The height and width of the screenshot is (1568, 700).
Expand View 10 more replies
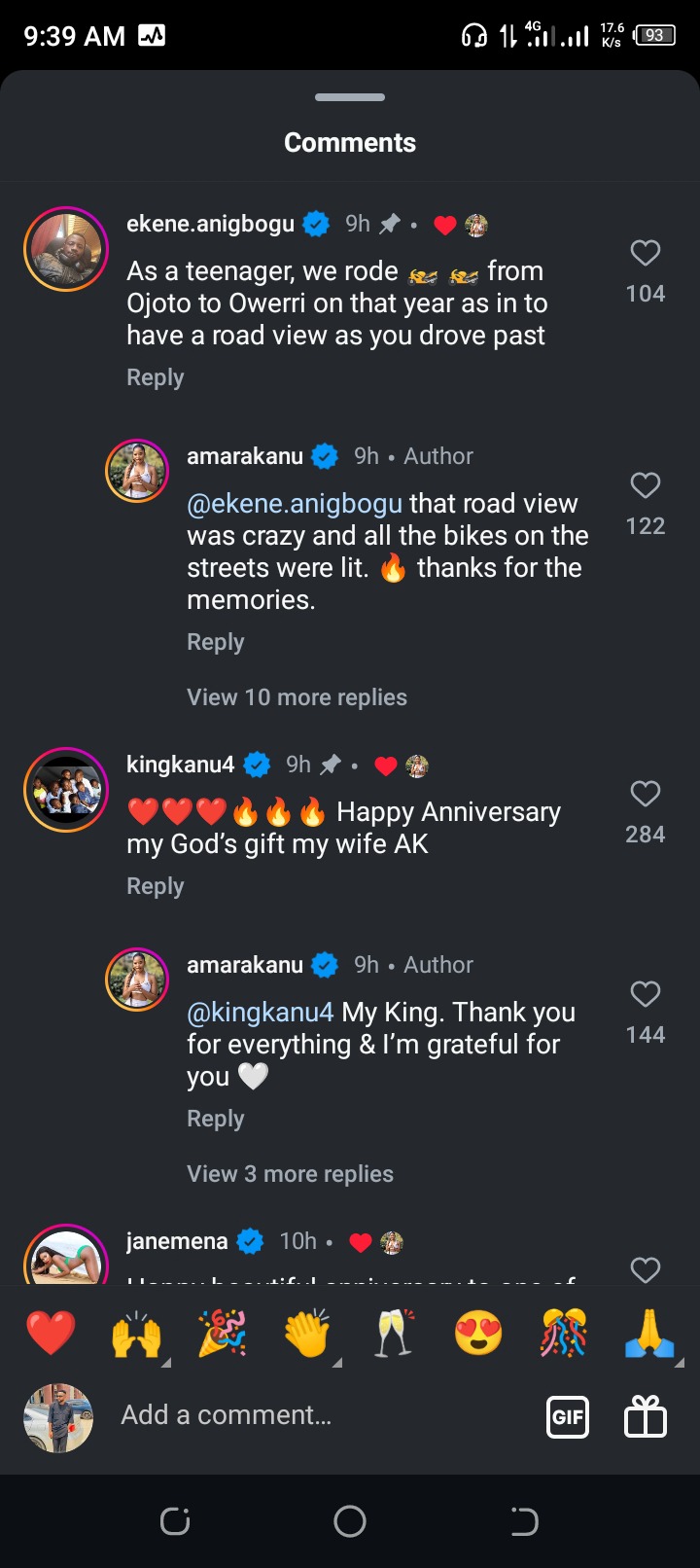(x=297, y=697)
